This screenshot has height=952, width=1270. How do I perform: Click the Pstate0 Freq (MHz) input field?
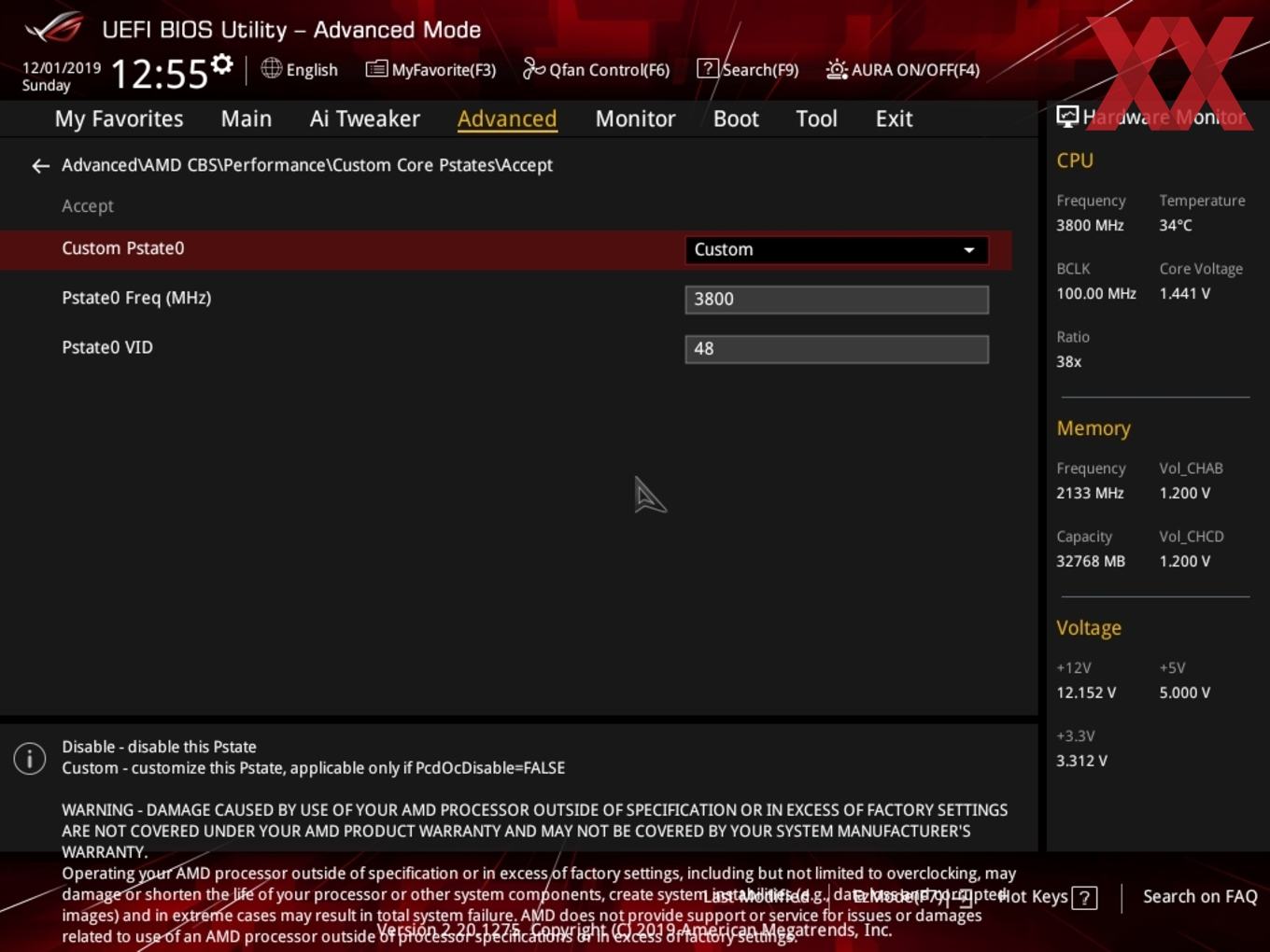(x=837, y=300)
